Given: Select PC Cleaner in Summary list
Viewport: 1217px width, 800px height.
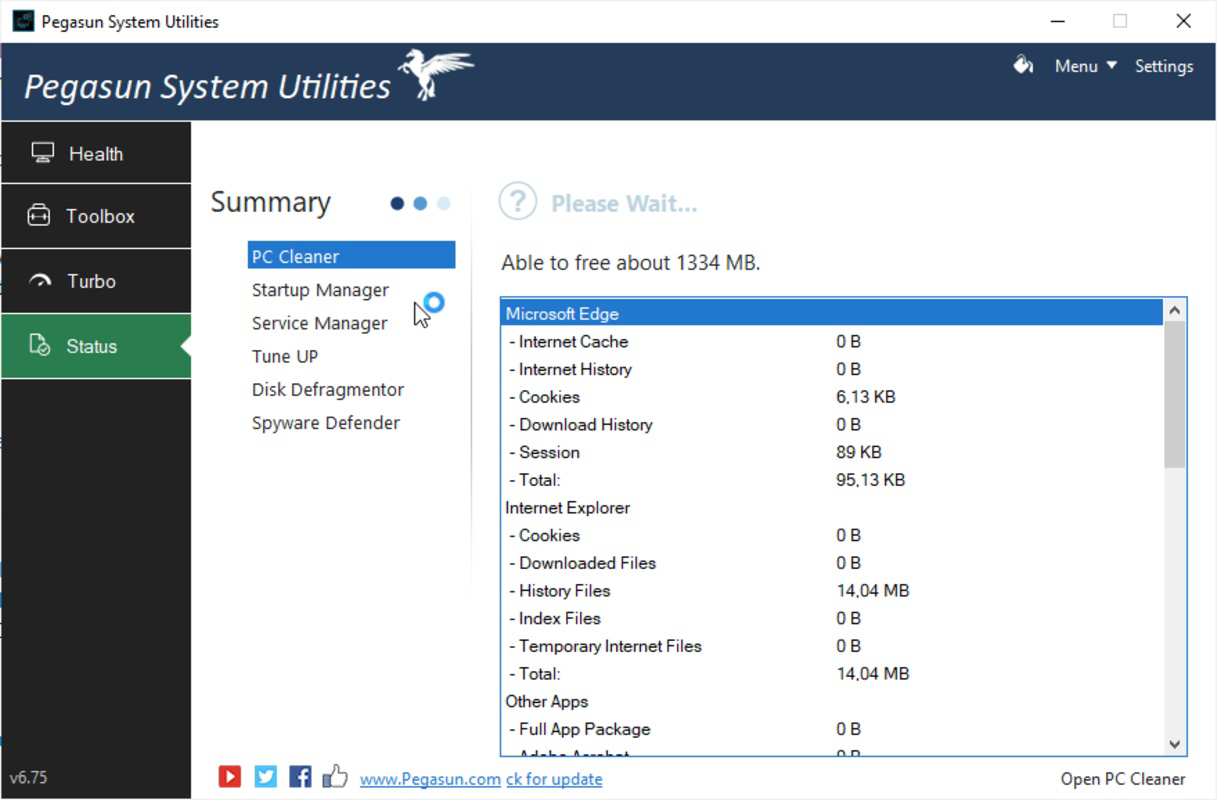Looking at the screenshot, I should click(x=351, y=256).
